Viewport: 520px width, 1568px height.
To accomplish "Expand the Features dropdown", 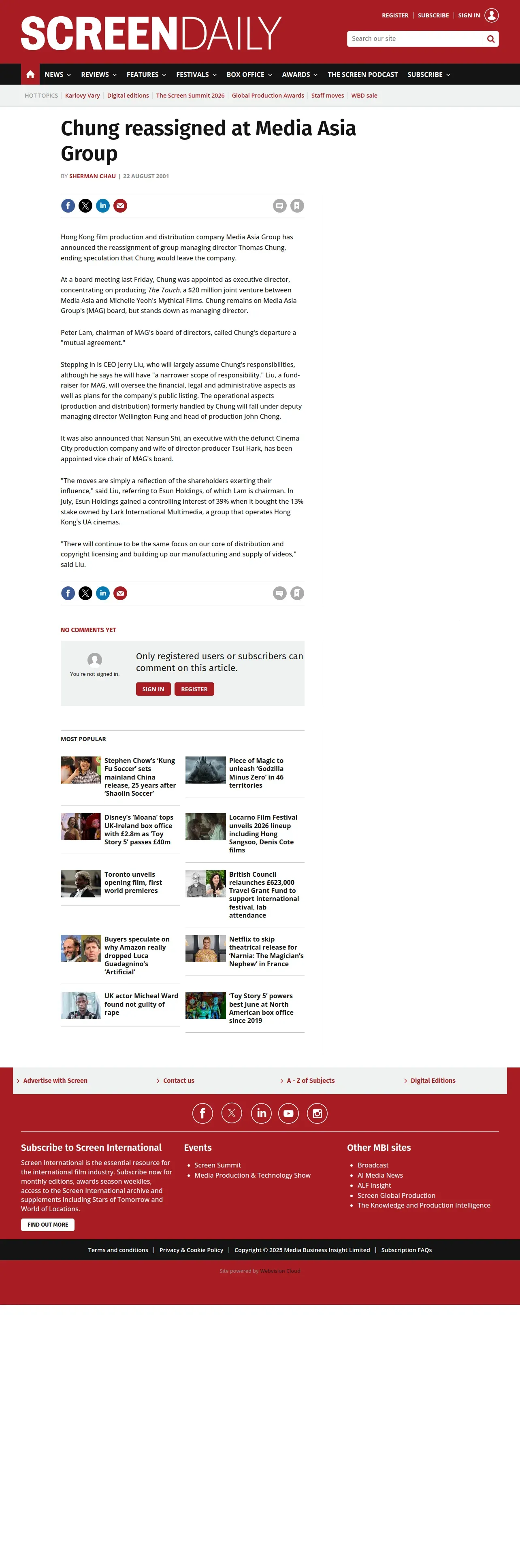I will pos(146,74).
